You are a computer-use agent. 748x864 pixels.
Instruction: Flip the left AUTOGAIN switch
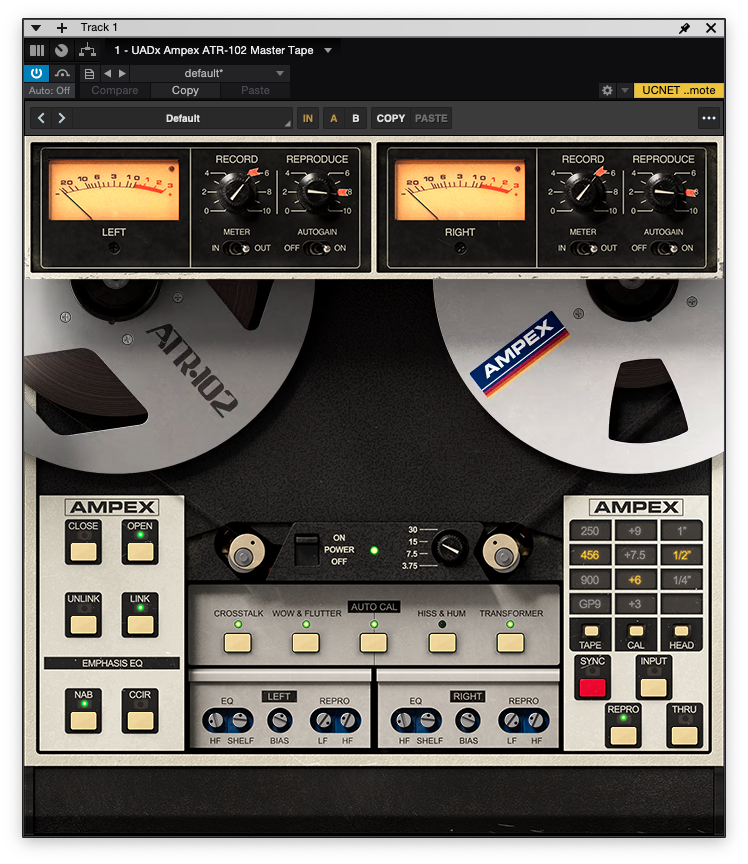(317, 249)
